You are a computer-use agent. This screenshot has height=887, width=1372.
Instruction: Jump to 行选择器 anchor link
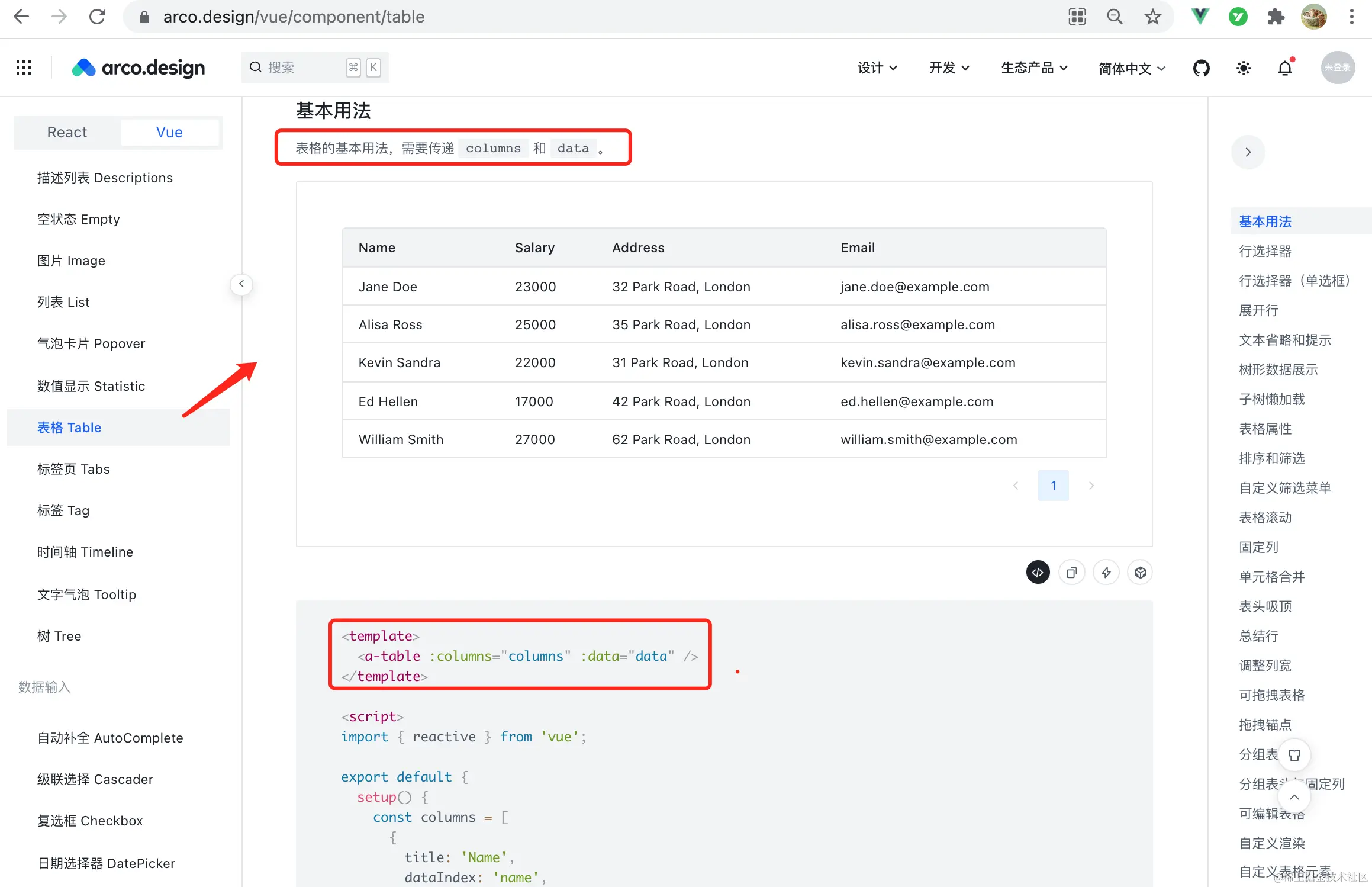pos(1265,251)
